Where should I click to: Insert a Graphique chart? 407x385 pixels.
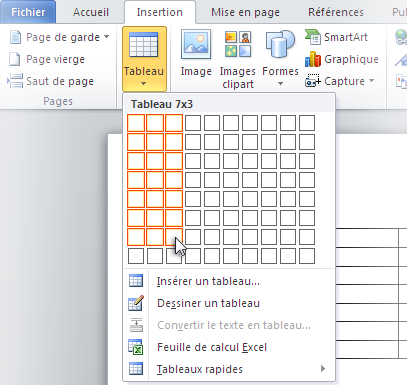tap(342, 59)
